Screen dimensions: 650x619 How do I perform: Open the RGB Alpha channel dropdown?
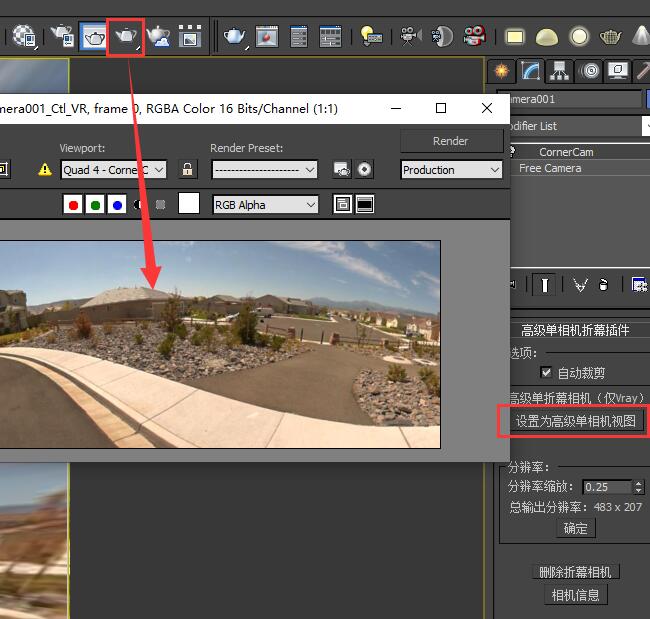pyautogui.click(x=265, y=205)
